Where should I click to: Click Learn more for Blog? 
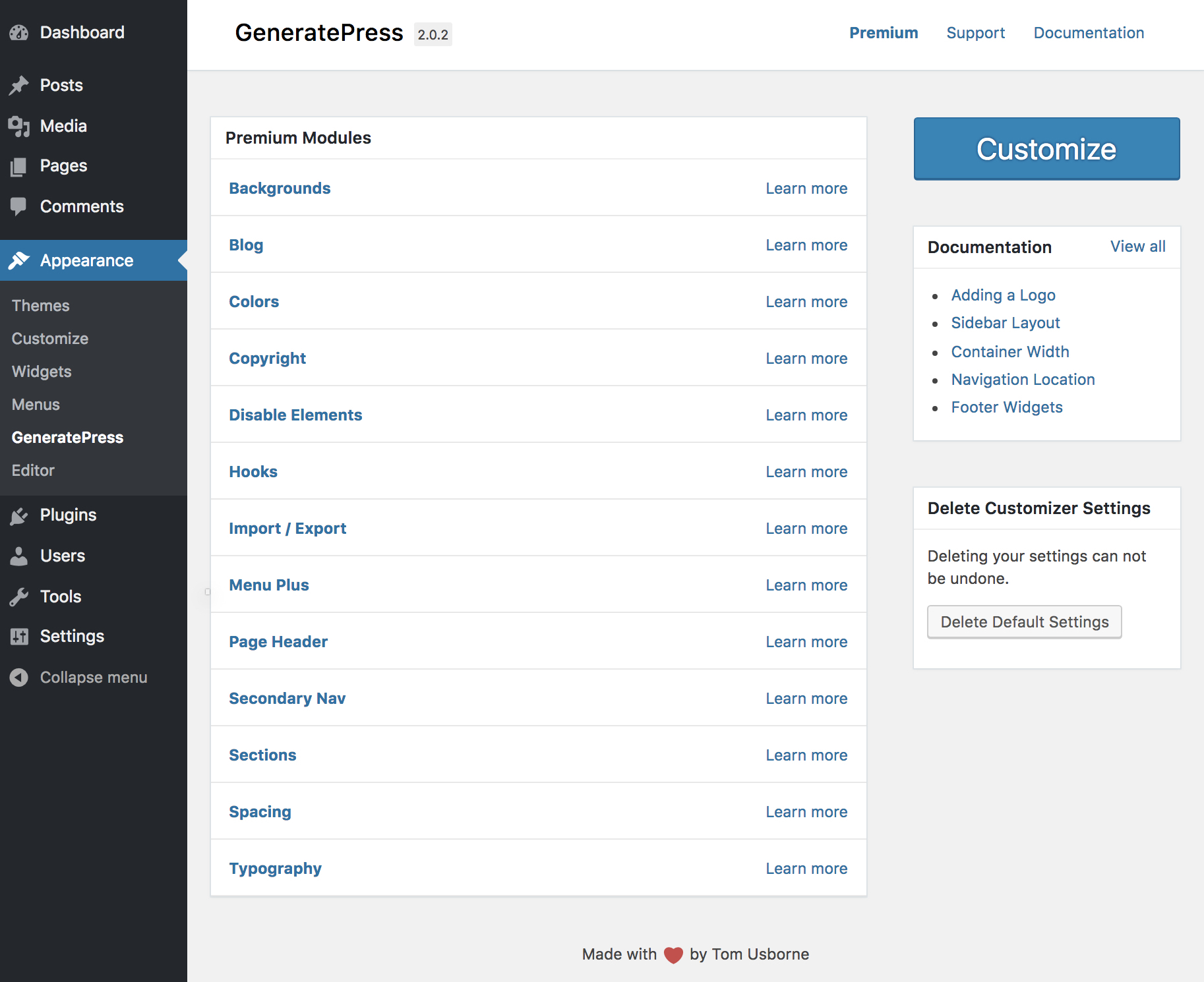(806, 245)
